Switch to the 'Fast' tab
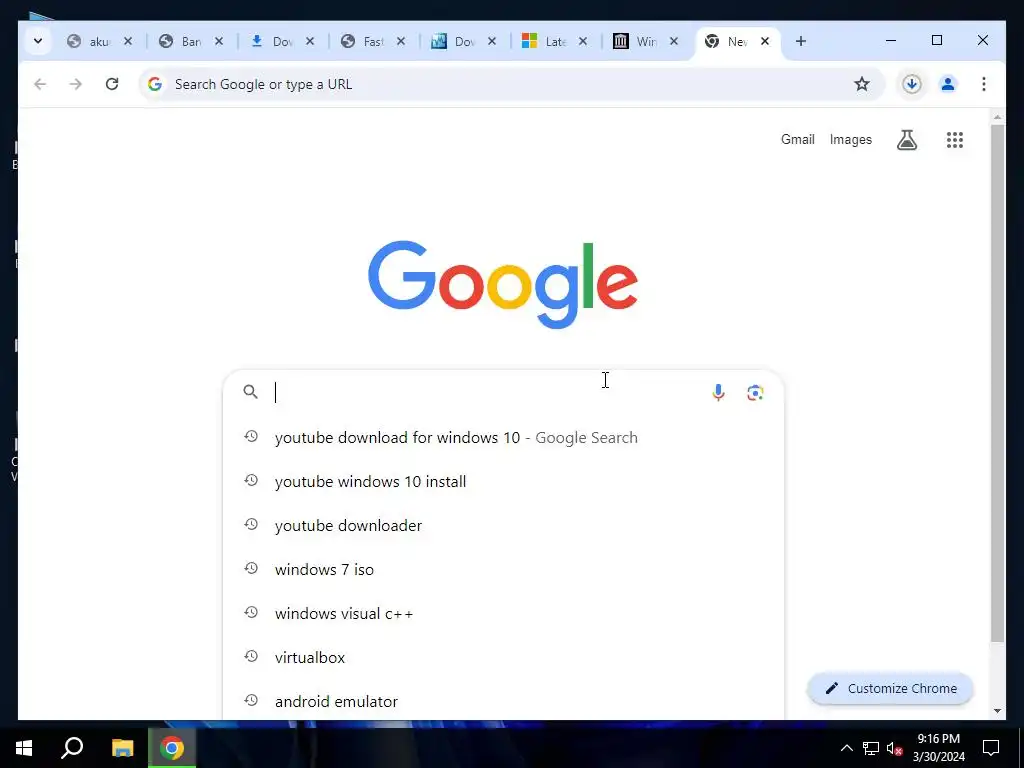This screenshot has width=1024, height=768. click(x=362, y=41)
